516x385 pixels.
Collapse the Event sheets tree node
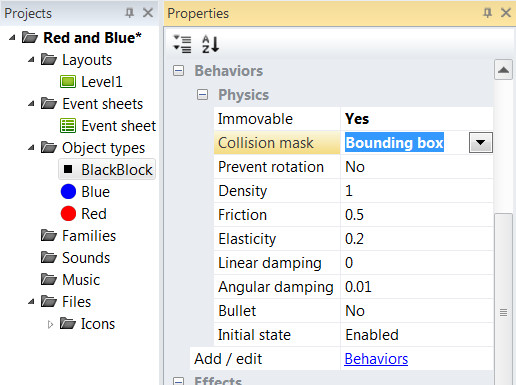31,104
